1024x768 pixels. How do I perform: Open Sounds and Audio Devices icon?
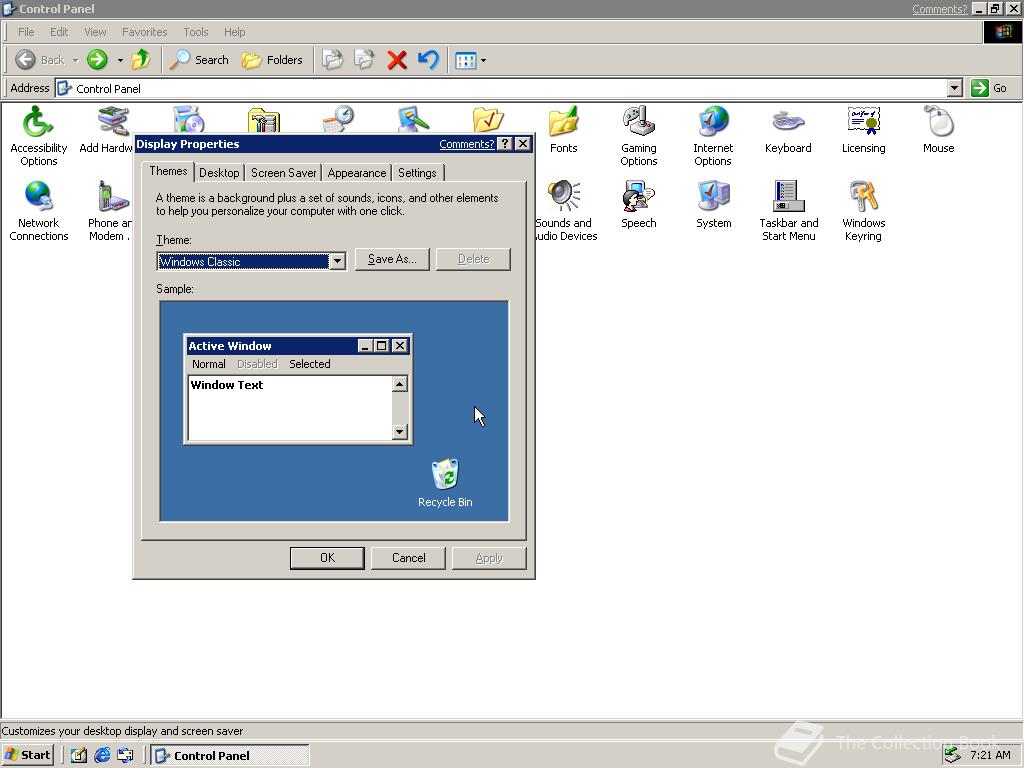click(564, 210)
